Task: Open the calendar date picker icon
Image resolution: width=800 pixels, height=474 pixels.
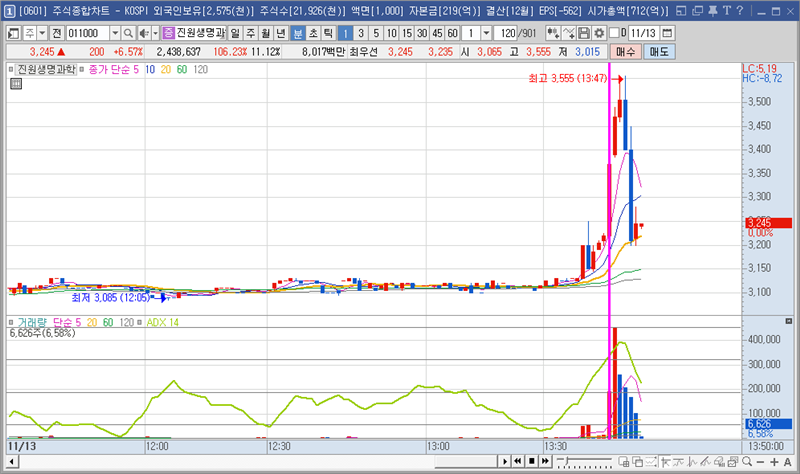Action: [667, 33]
